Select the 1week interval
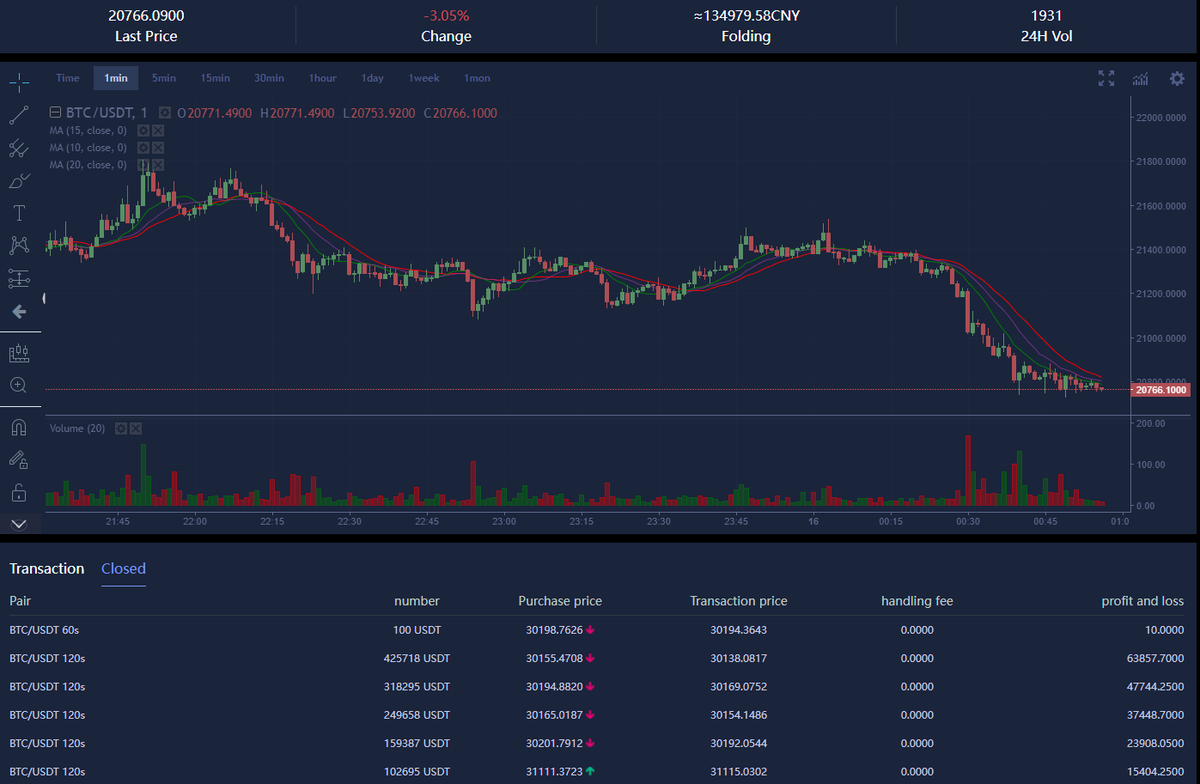The image size is (1200, 784). point(424,78)
